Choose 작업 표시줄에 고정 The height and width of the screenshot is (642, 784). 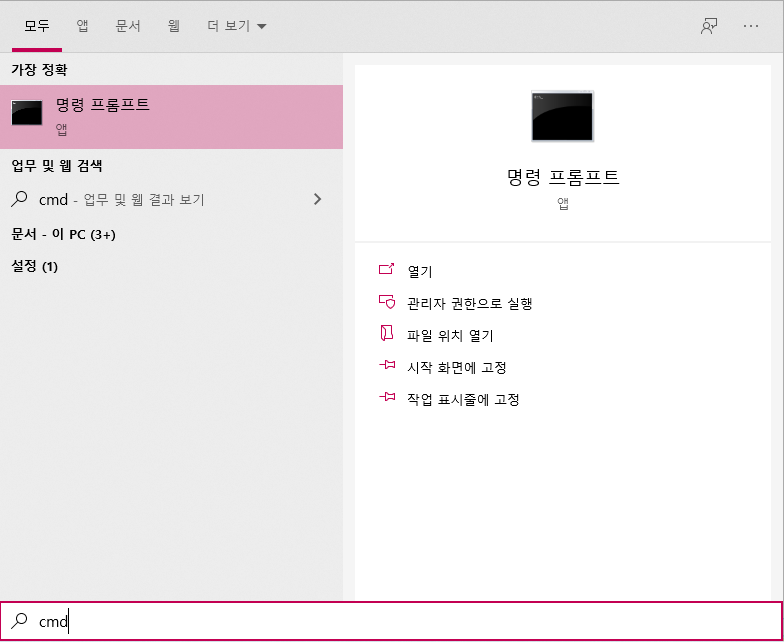(463, 400)
